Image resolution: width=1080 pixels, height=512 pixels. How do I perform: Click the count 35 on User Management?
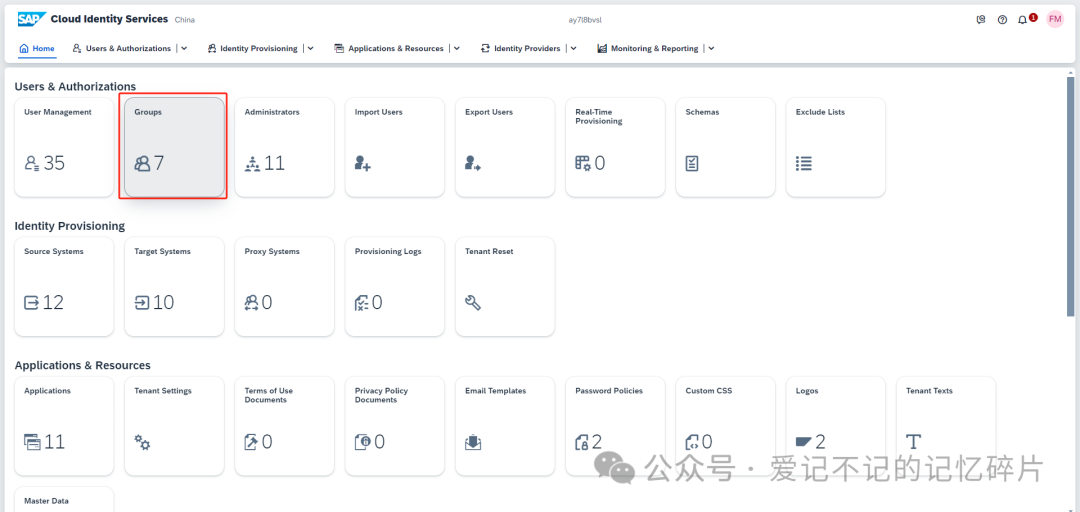click(x=54, y=163)
